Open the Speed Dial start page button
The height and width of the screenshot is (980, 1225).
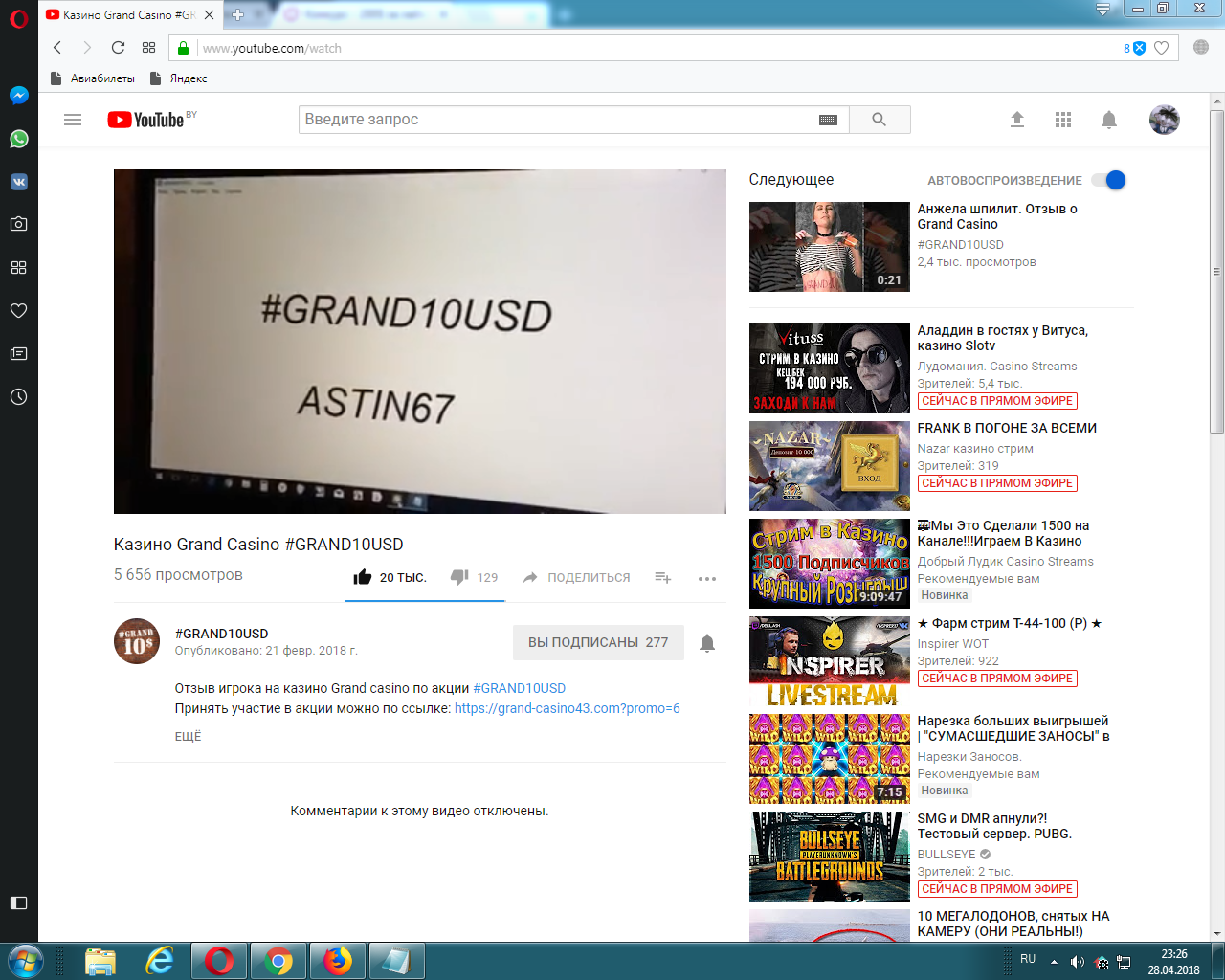(148, 48)
